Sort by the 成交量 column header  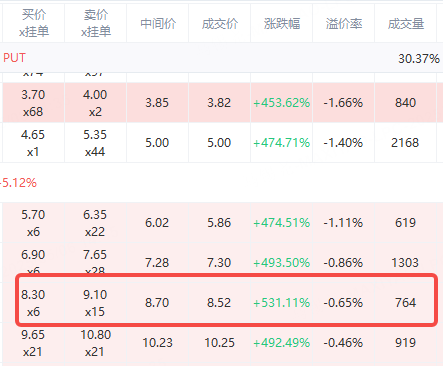tap(406, 23)
